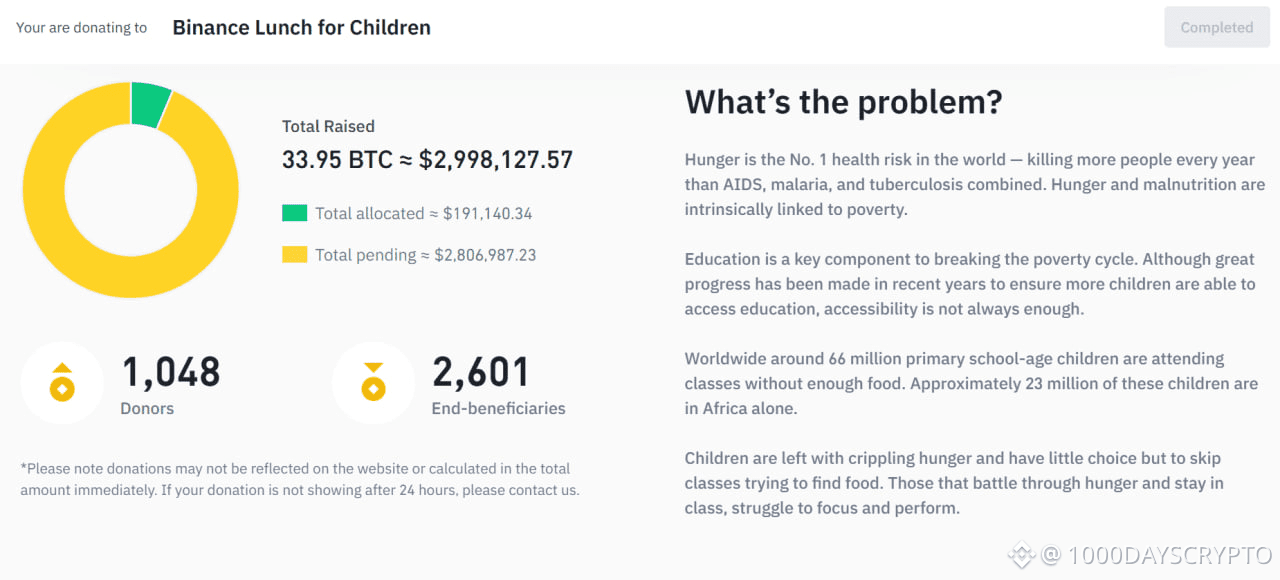The height and width of the screenshot is (580, 1280).
Task: Click the "Your are donating to" text
Action: pos(81,28)
